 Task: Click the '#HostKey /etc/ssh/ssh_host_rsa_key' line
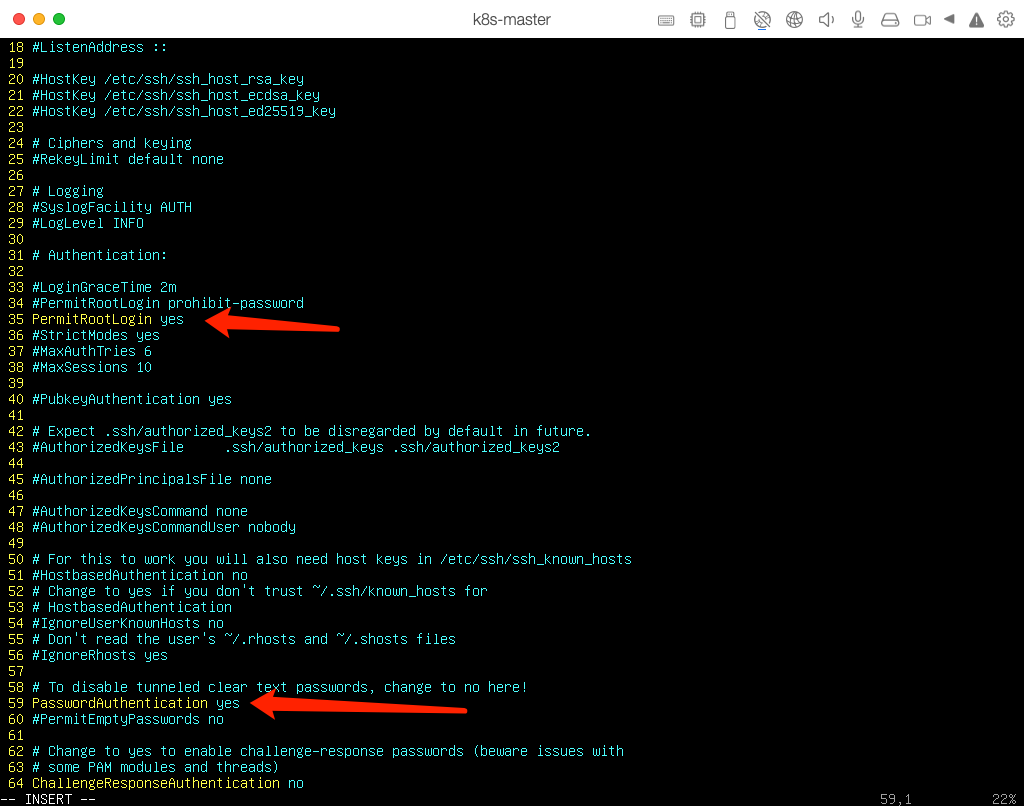coord(168,79)
